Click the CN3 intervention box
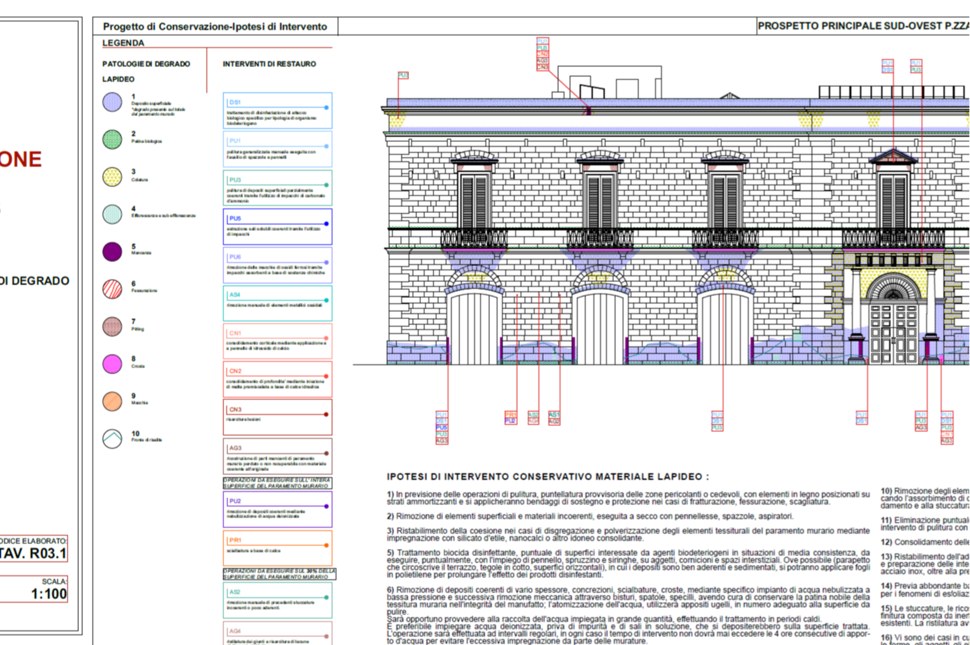This screenshot has height=645, width=970. [277, 417]
